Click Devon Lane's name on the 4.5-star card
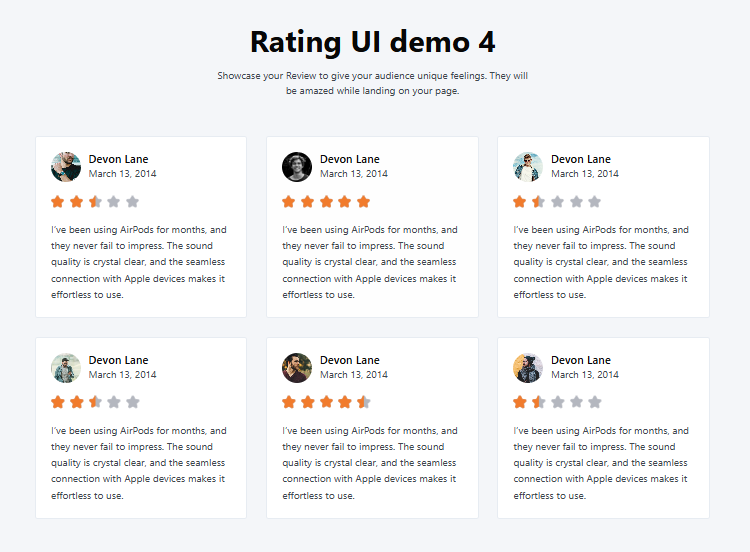750x552 pixels. [x=350, y=360]
